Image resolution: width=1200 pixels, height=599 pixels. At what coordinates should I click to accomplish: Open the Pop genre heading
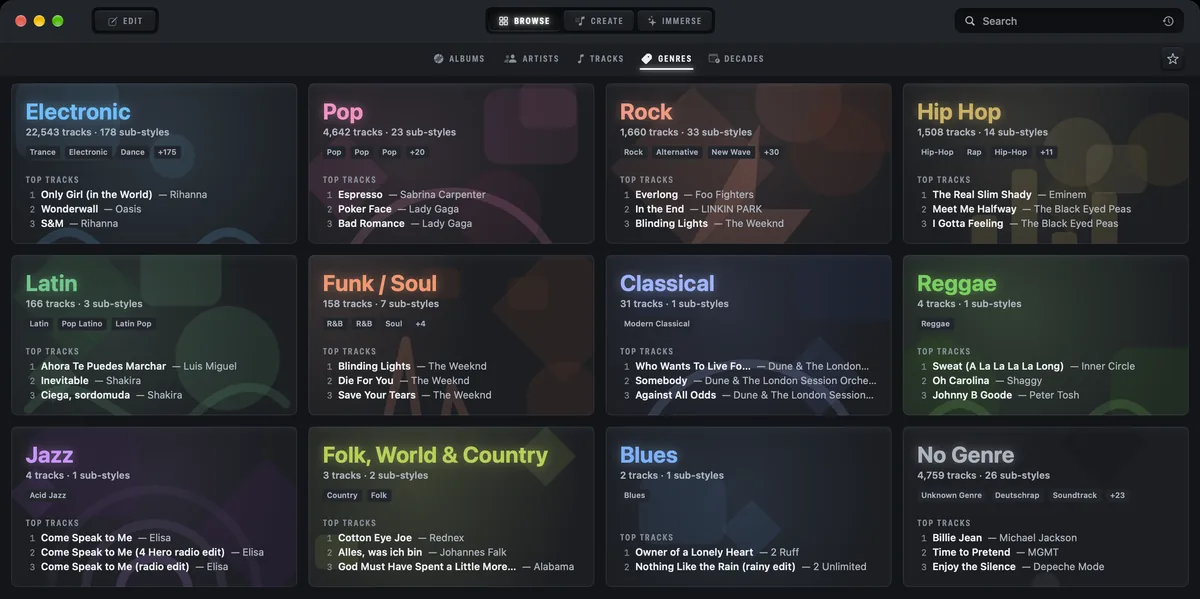[343, 112]
